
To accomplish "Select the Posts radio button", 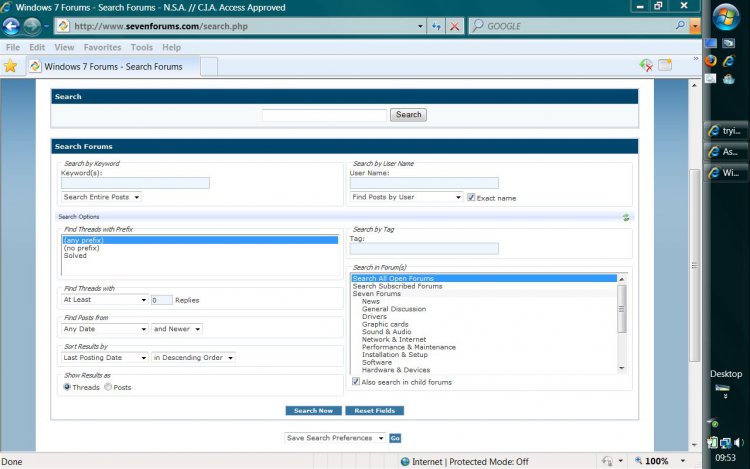I will coord(108,387).
